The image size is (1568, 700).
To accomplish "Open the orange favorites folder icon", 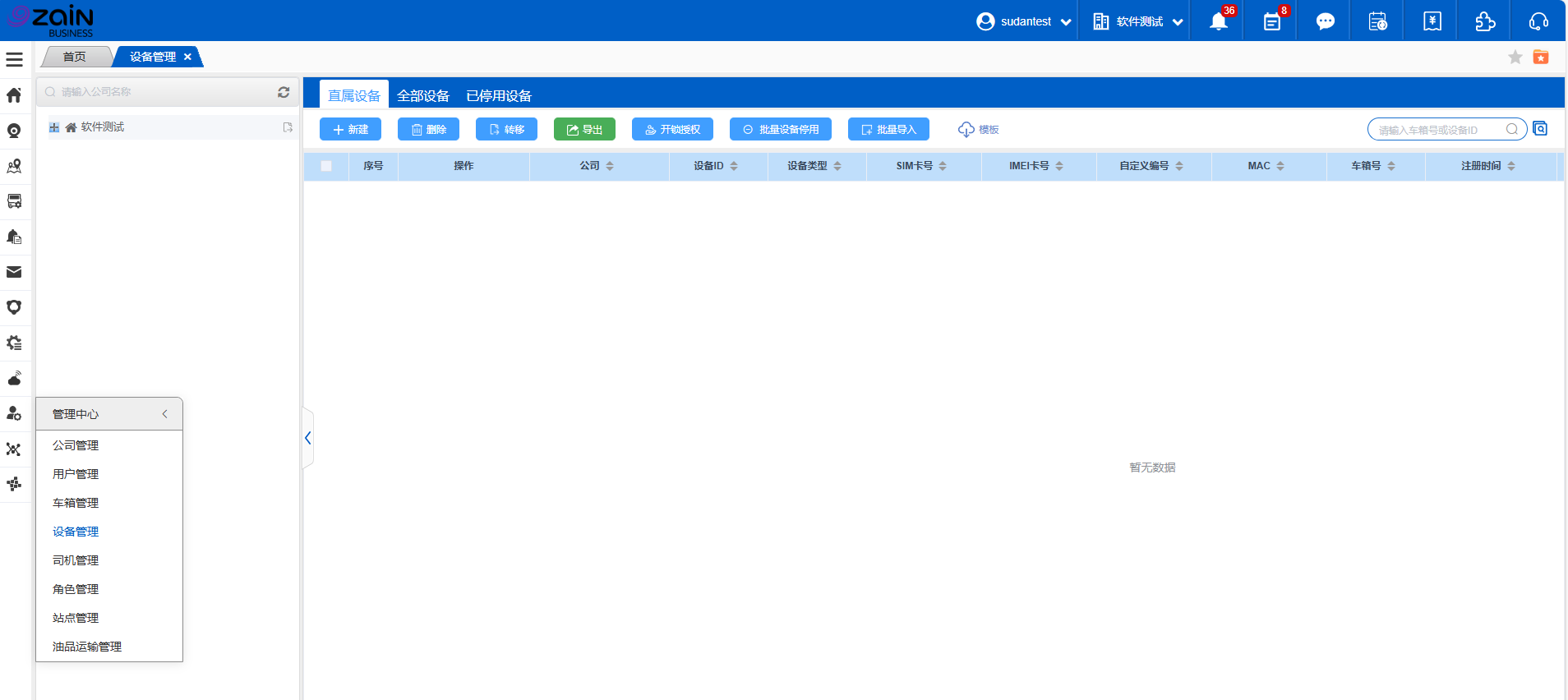I will click(1541, 57).
